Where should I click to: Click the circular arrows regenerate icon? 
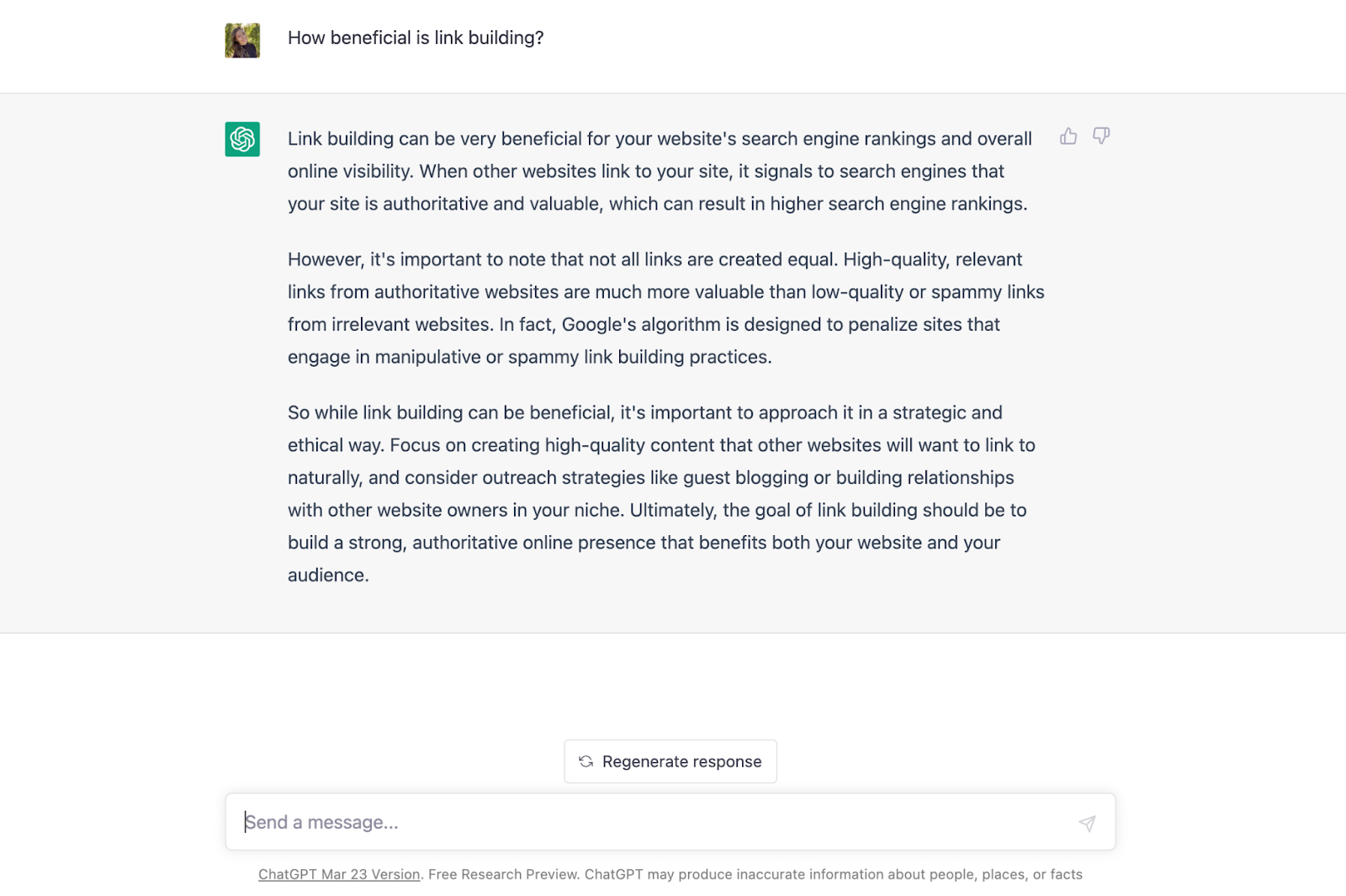[x=586, y=761]
